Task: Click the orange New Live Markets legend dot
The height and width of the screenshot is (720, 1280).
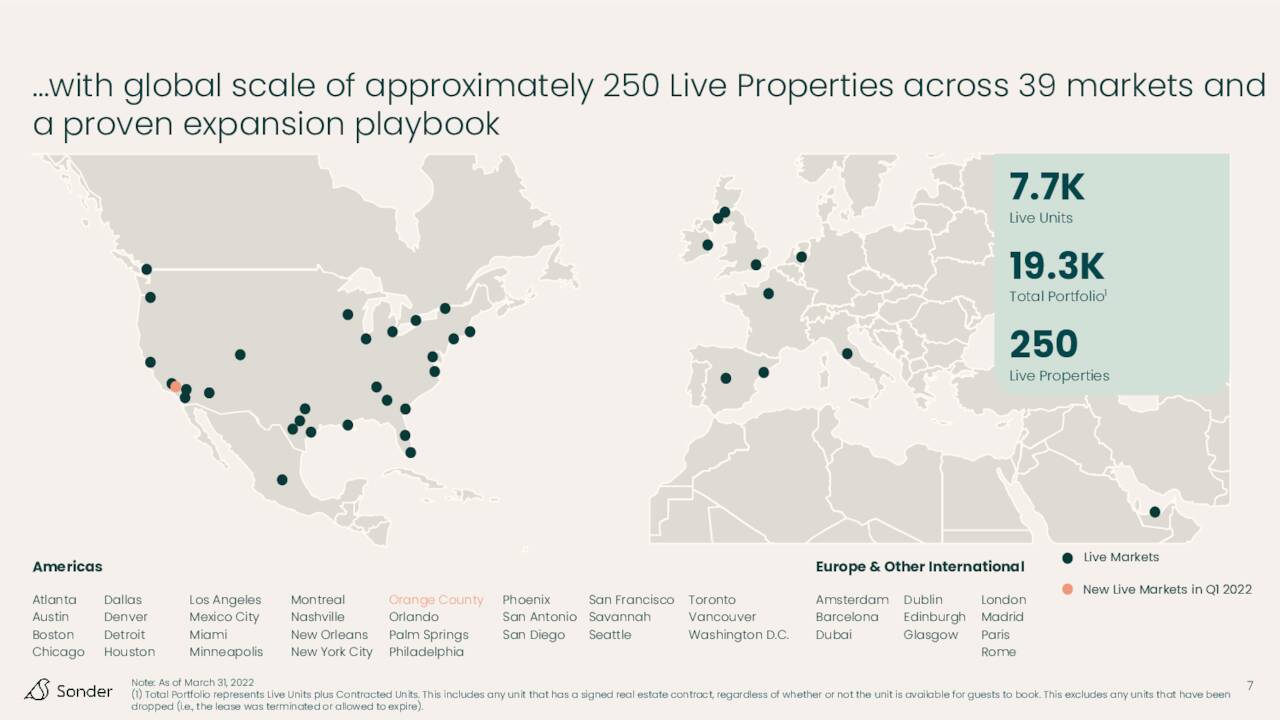Action: 1067,589
